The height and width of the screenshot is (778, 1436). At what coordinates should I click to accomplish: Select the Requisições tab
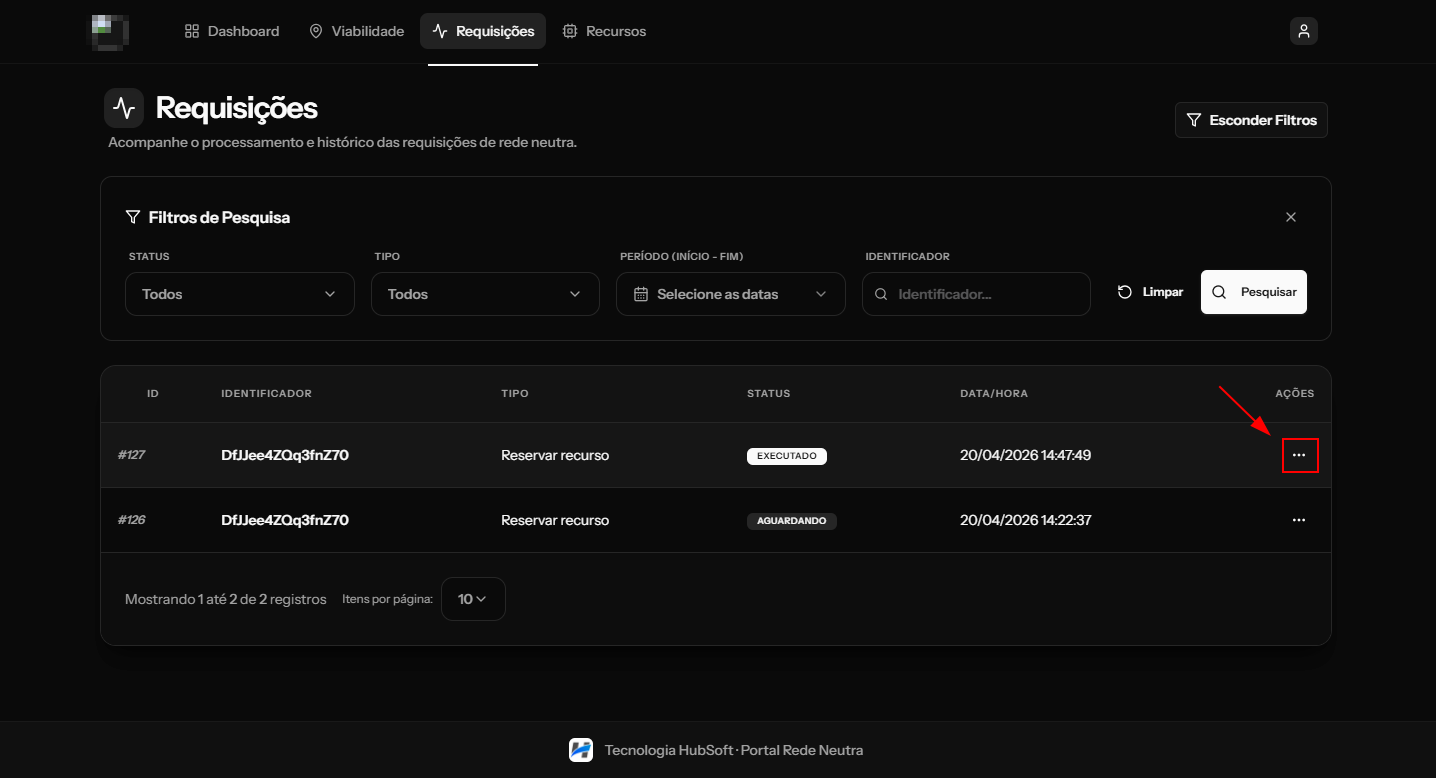pos(483,31)
